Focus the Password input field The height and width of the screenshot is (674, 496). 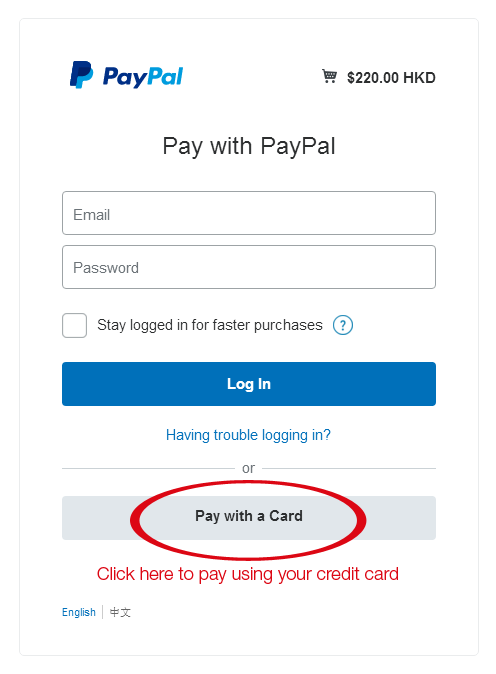[249, 267]
